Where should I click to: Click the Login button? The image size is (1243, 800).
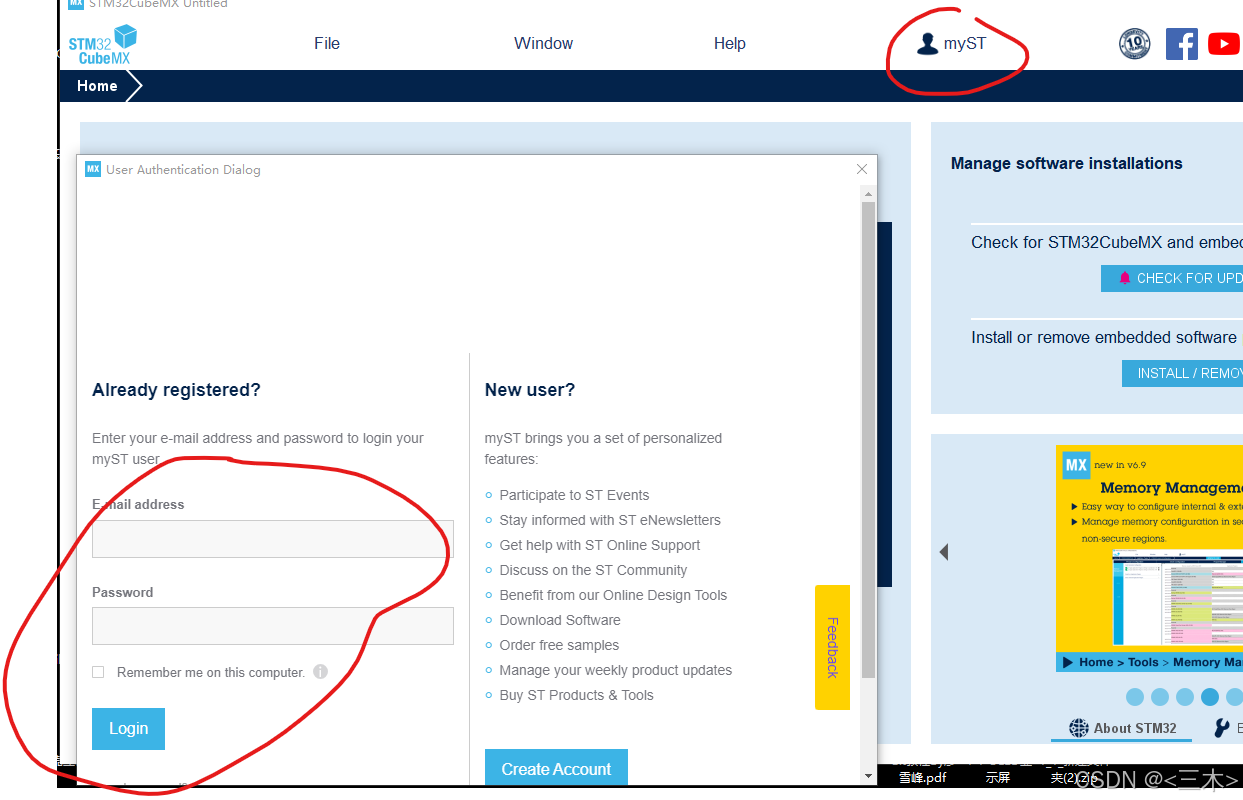[x=128, y=729]
